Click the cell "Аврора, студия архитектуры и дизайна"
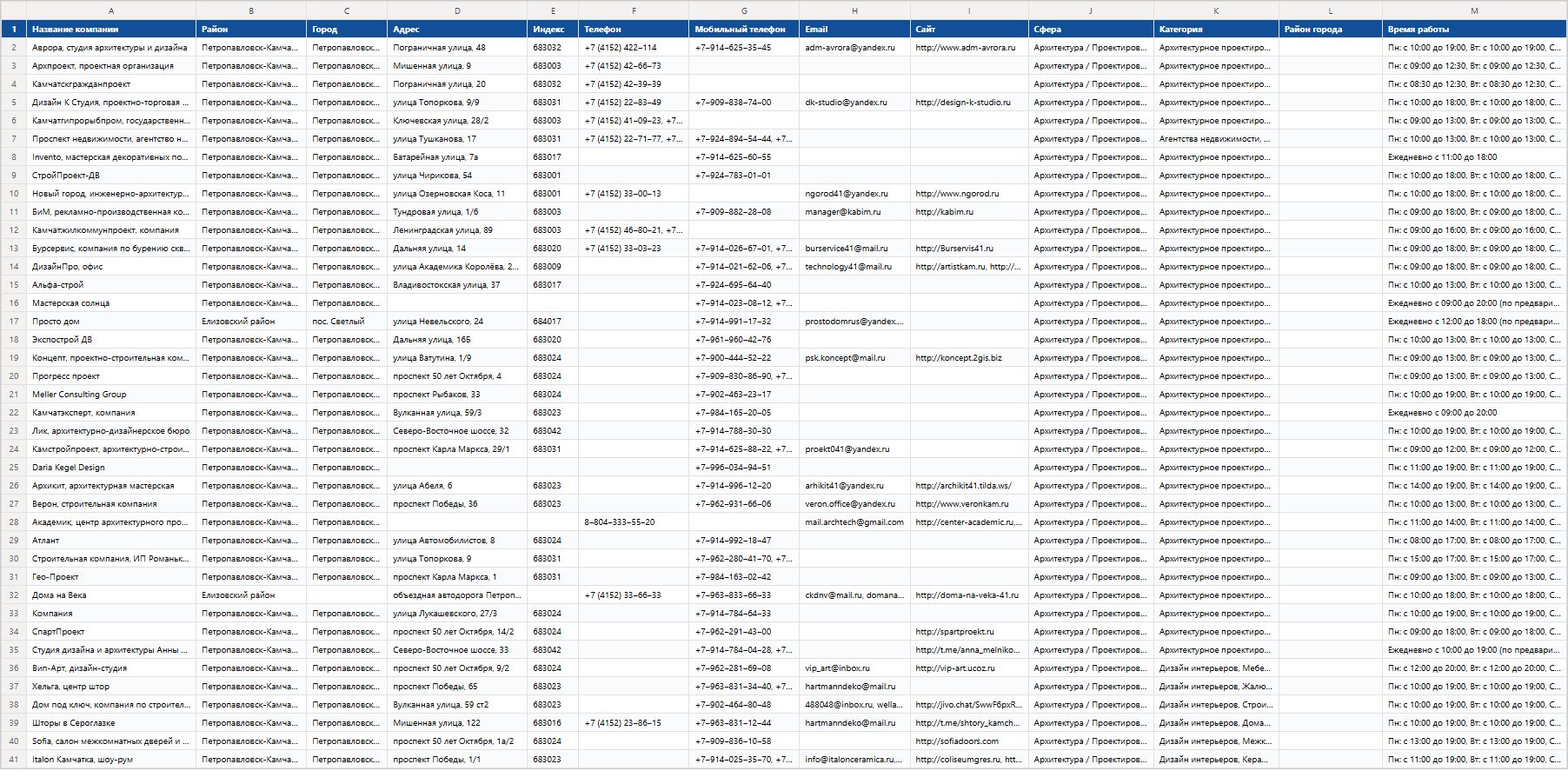Screen dimensions: 1568x784 (111, 47)
